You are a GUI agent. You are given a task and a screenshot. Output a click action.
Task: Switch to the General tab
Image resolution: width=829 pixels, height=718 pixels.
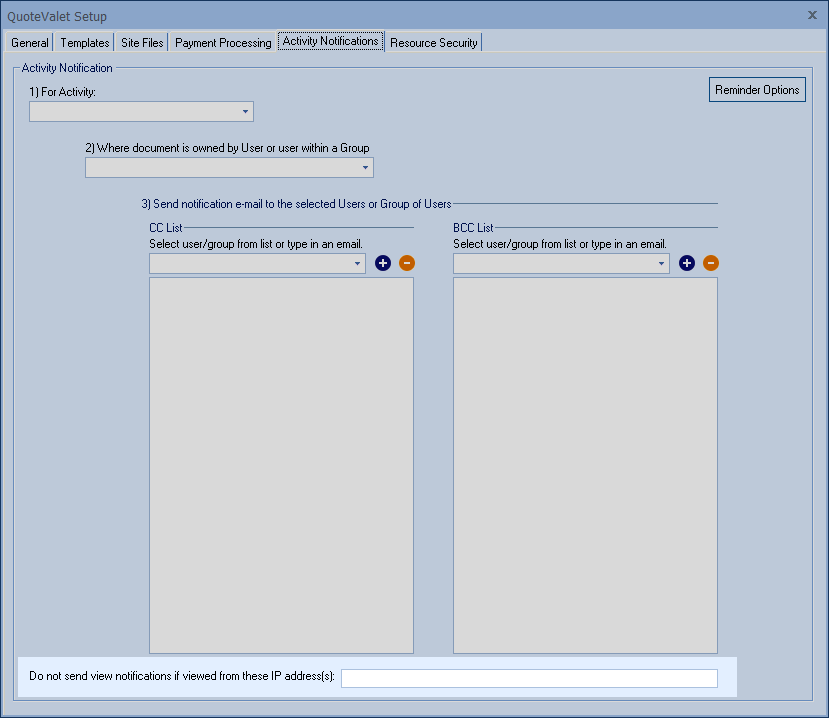[30, 42]
